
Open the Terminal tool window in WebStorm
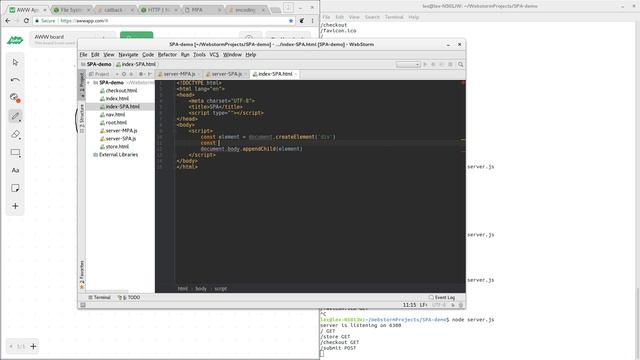(99, 298)
